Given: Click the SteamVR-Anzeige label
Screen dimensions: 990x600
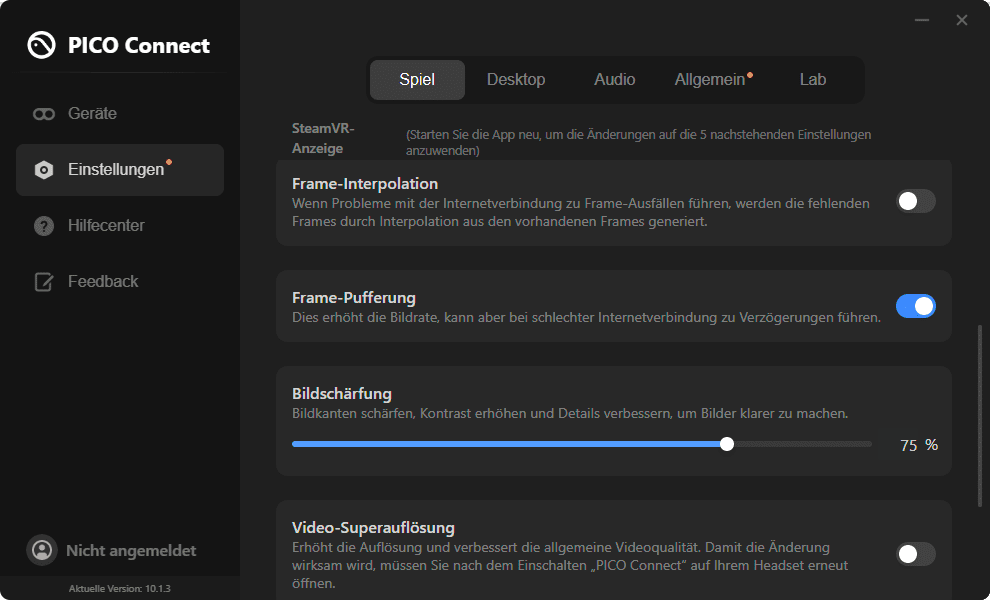Looking at the screenshot, I should [x=323, y=138].
